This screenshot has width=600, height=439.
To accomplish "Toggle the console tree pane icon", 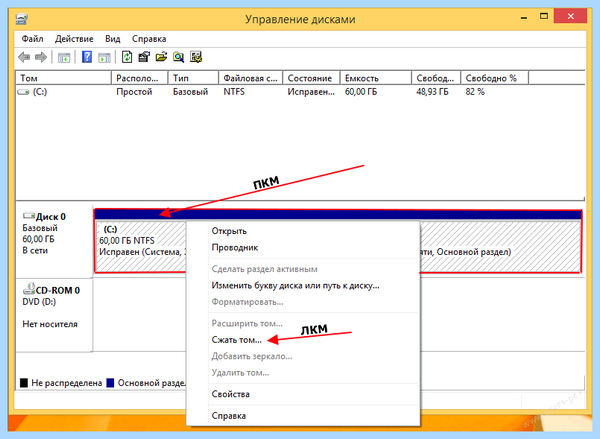I will (x=64, y=58).
